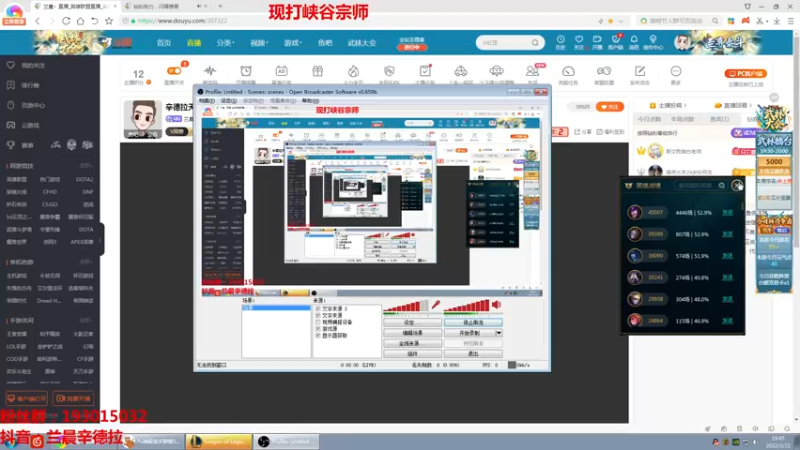Click the Settings button in OBS
The image size is (800, 450).
(412, 322)
